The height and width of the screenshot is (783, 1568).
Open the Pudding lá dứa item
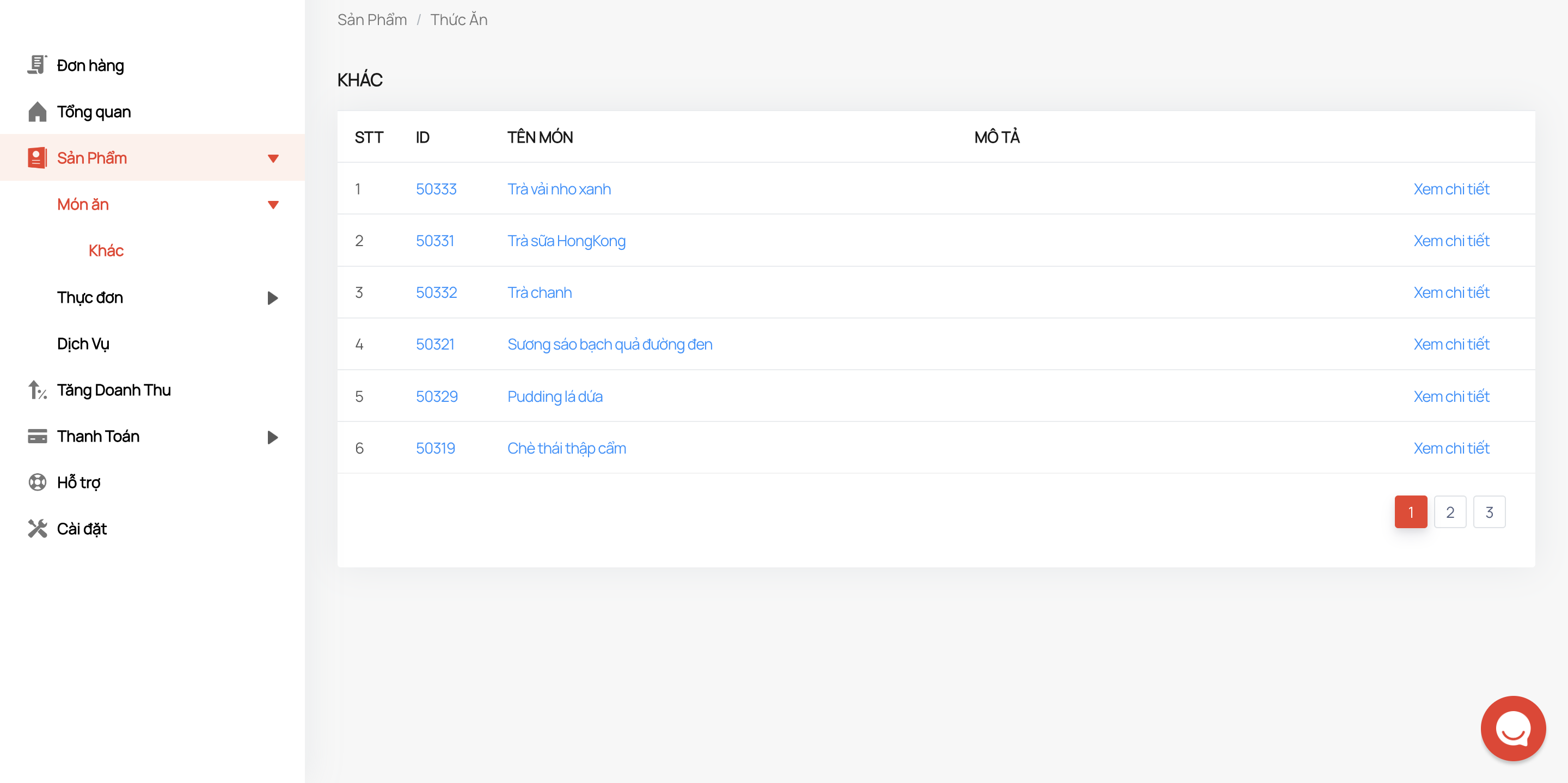555,396
